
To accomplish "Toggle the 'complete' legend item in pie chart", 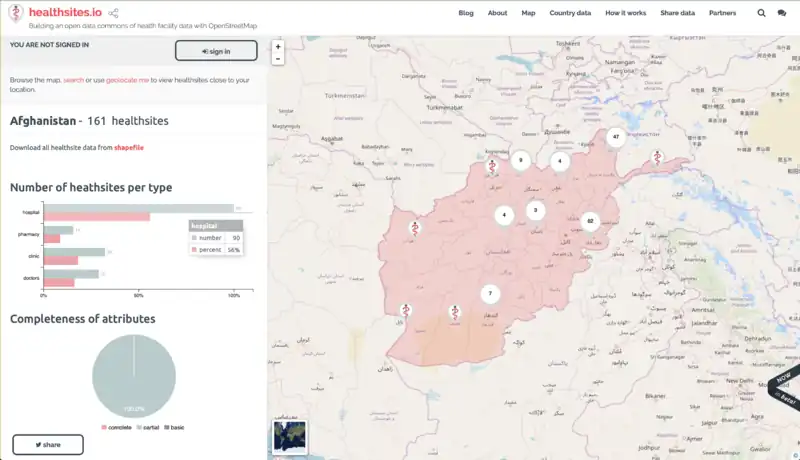I will (x=118, y=427).
